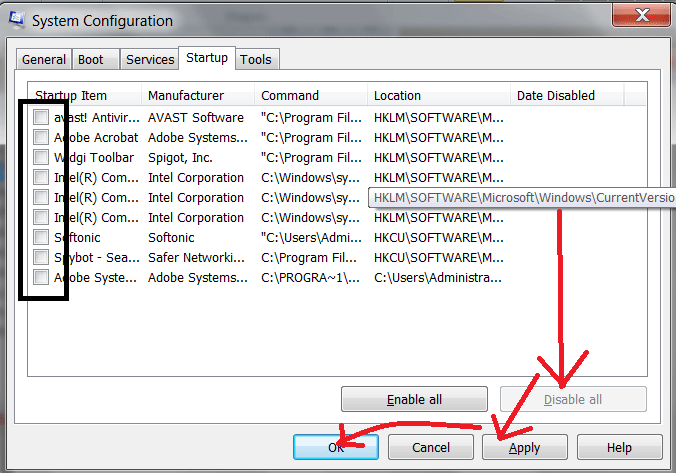676x473 pixels.
Task: Click the 'C:\PROGRA~1\...' command cell
Action: click(310, 277)
